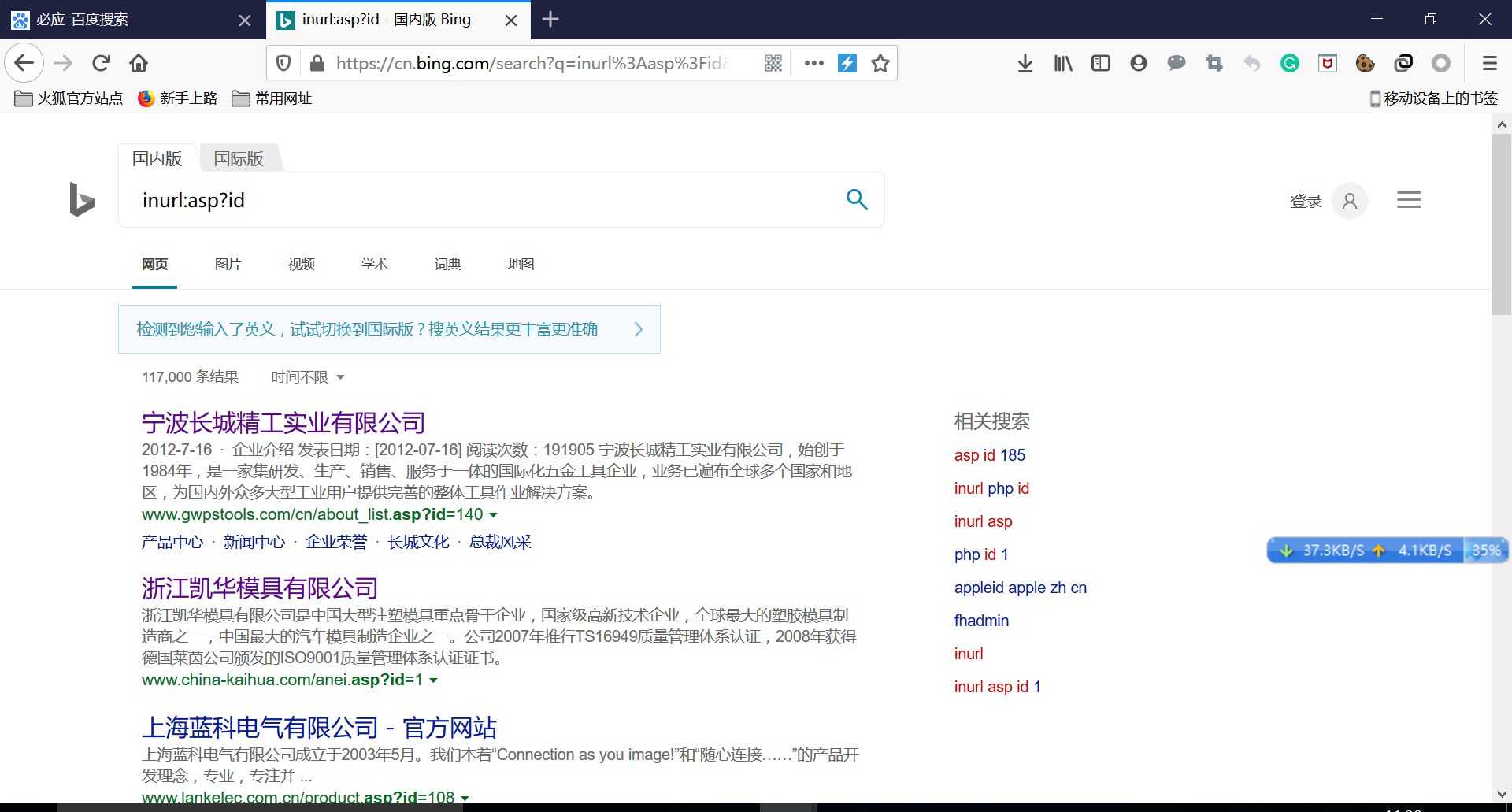Click the vertical page scrollbar thumb
The image size is (1512, 812).
point(1501,224)
